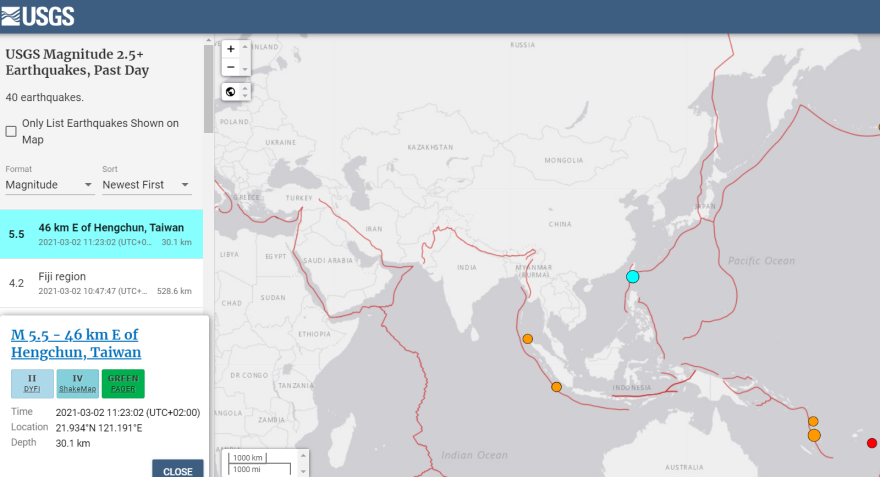The image size is (880, 477).
Task: Close the earthquake details popup
Action: pos(177,471)
